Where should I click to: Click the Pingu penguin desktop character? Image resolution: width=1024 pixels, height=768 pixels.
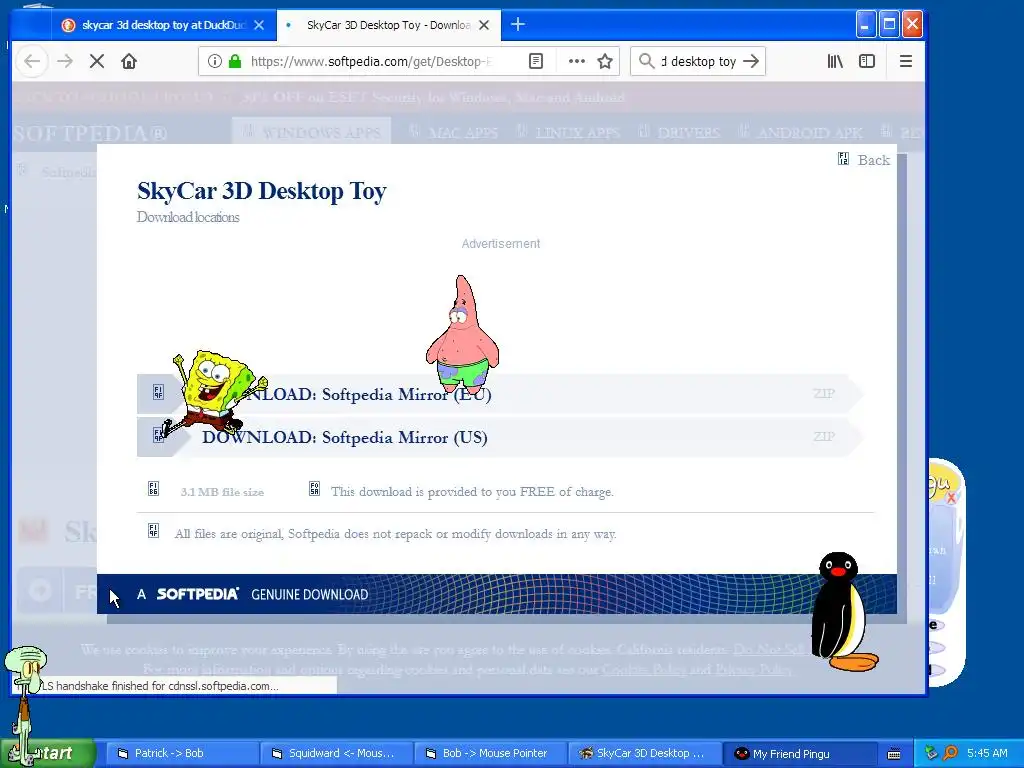pos(842,613)
